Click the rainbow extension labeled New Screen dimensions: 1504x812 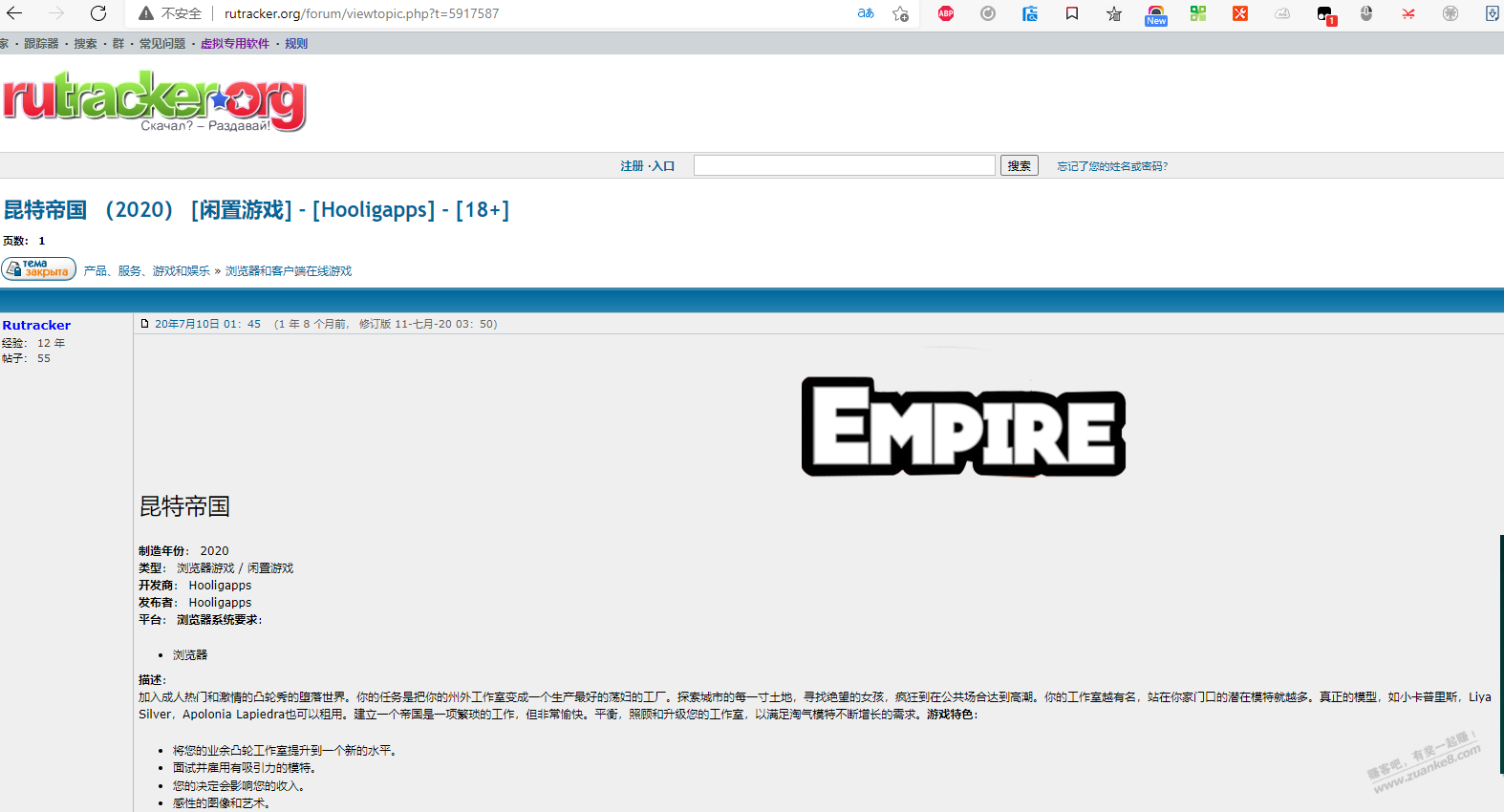point(1156,15)
